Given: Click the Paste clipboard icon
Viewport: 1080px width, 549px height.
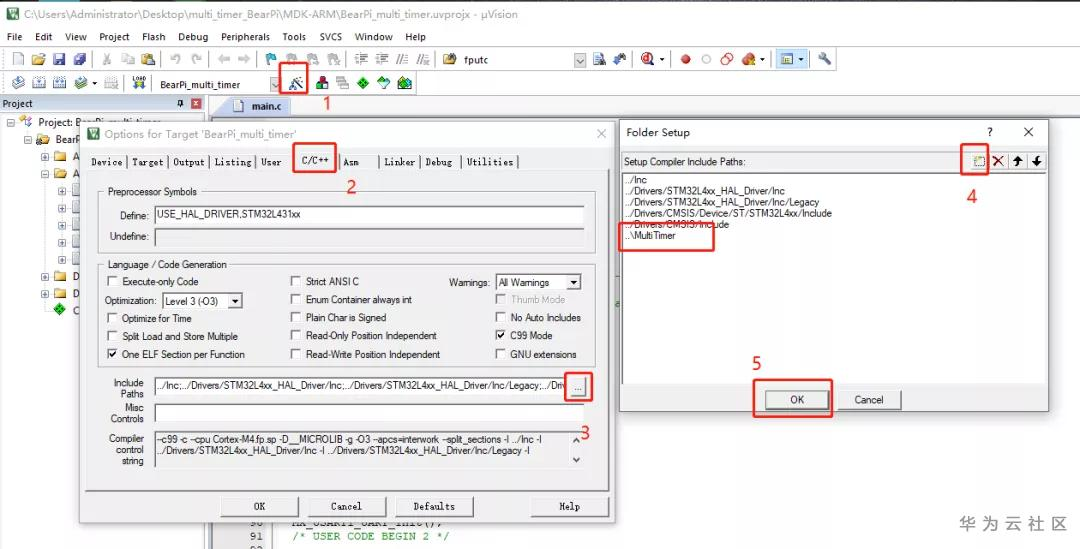Looking at the screenshot, I should tap(147, 60).
